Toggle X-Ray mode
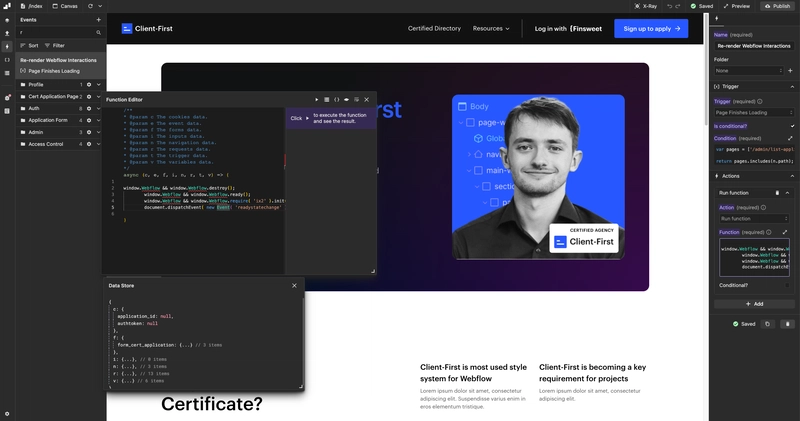This screenshot has height=421, width=800. tap(645, 6)
